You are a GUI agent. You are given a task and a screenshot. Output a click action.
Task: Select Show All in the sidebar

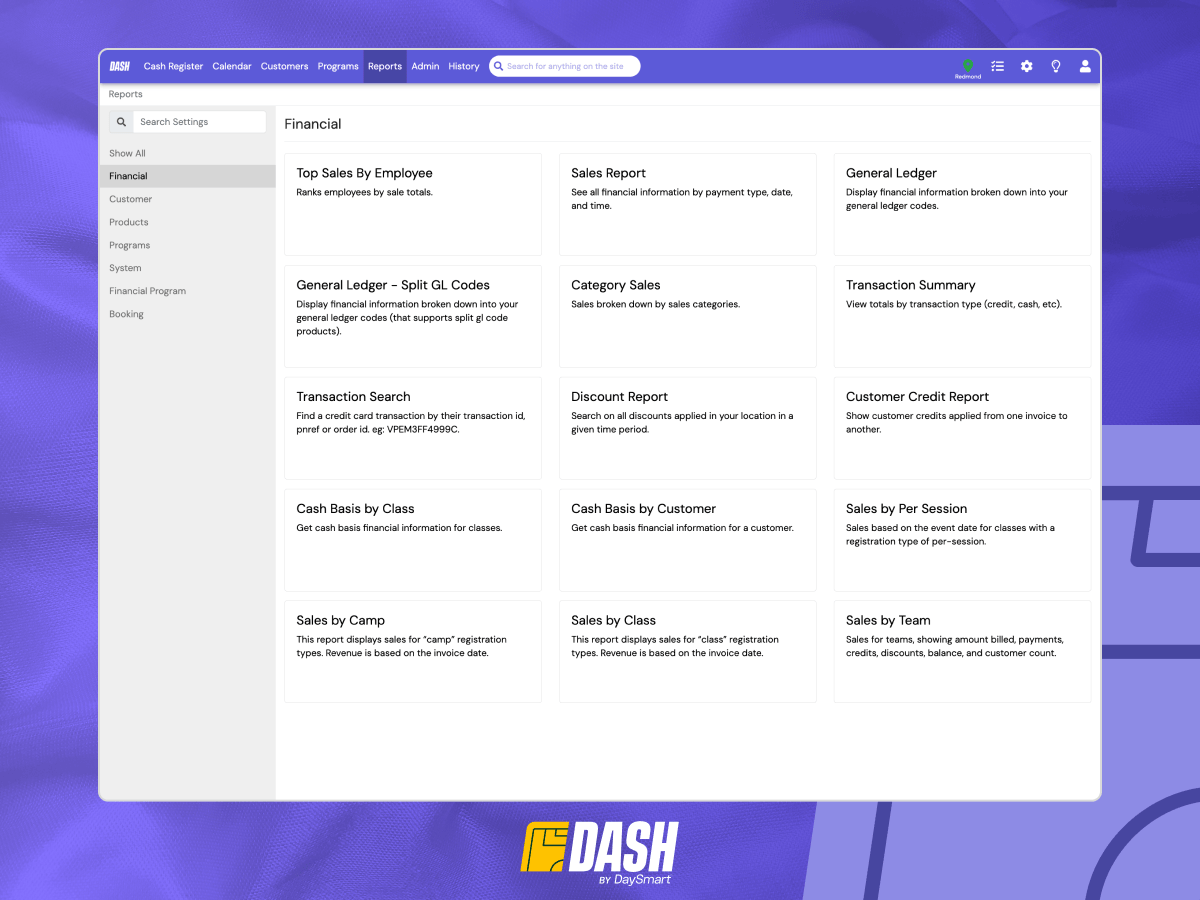(x=127, y=153)
